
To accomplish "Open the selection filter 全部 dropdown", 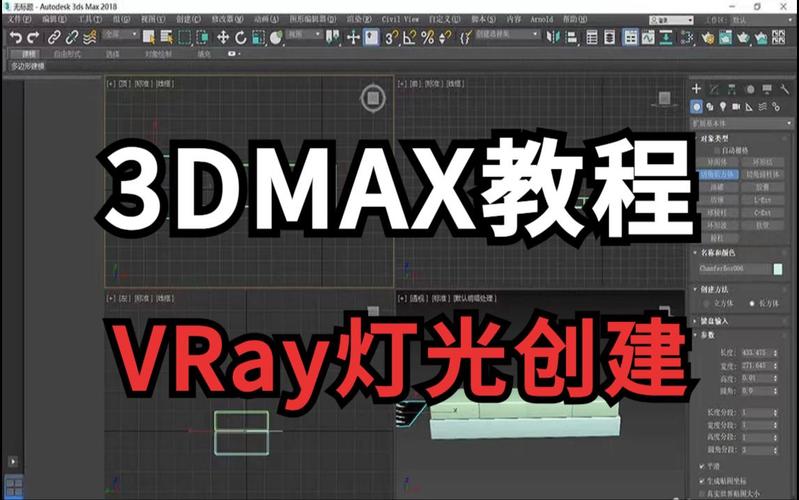I will 120,34.
